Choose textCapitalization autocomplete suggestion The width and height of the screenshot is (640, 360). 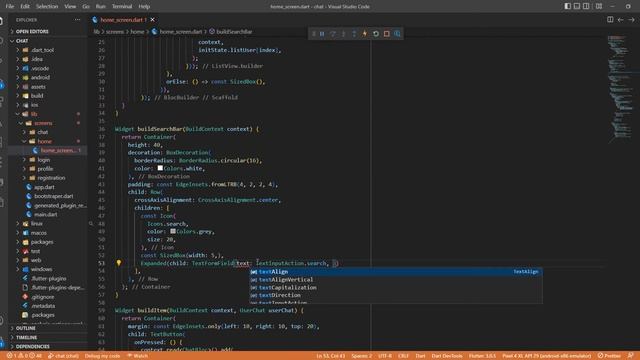(x=396, y=287)
